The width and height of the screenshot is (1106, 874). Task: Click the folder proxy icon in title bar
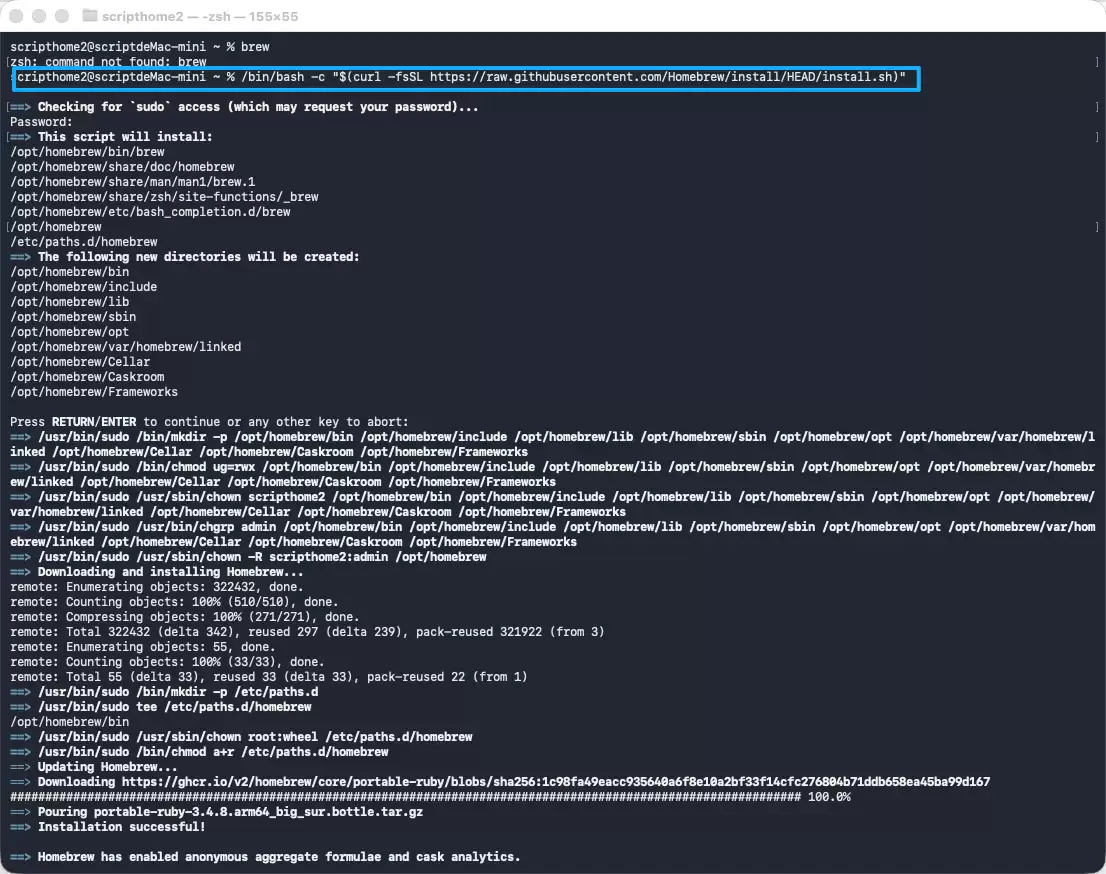coord(90,16)
